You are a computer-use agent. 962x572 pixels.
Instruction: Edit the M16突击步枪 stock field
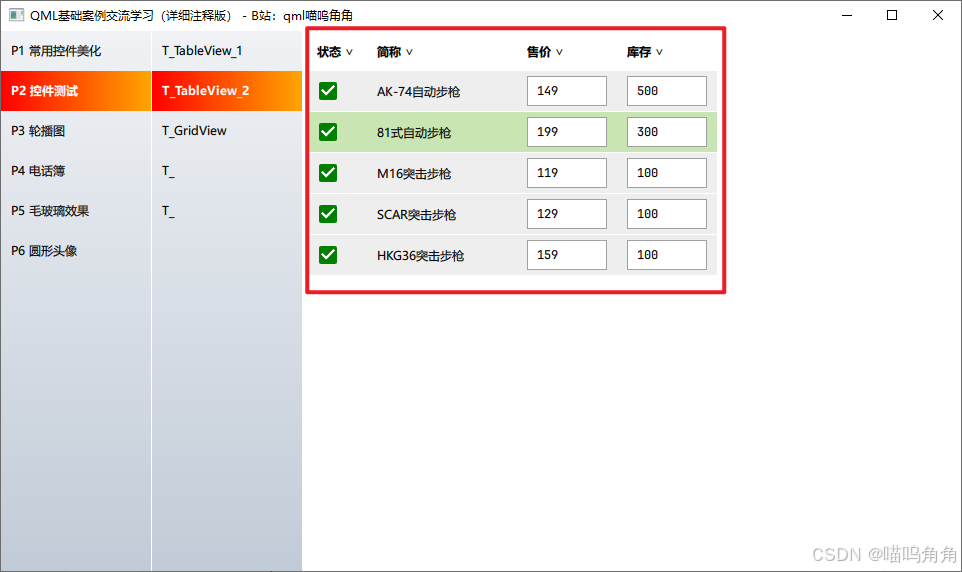[667, 173]
